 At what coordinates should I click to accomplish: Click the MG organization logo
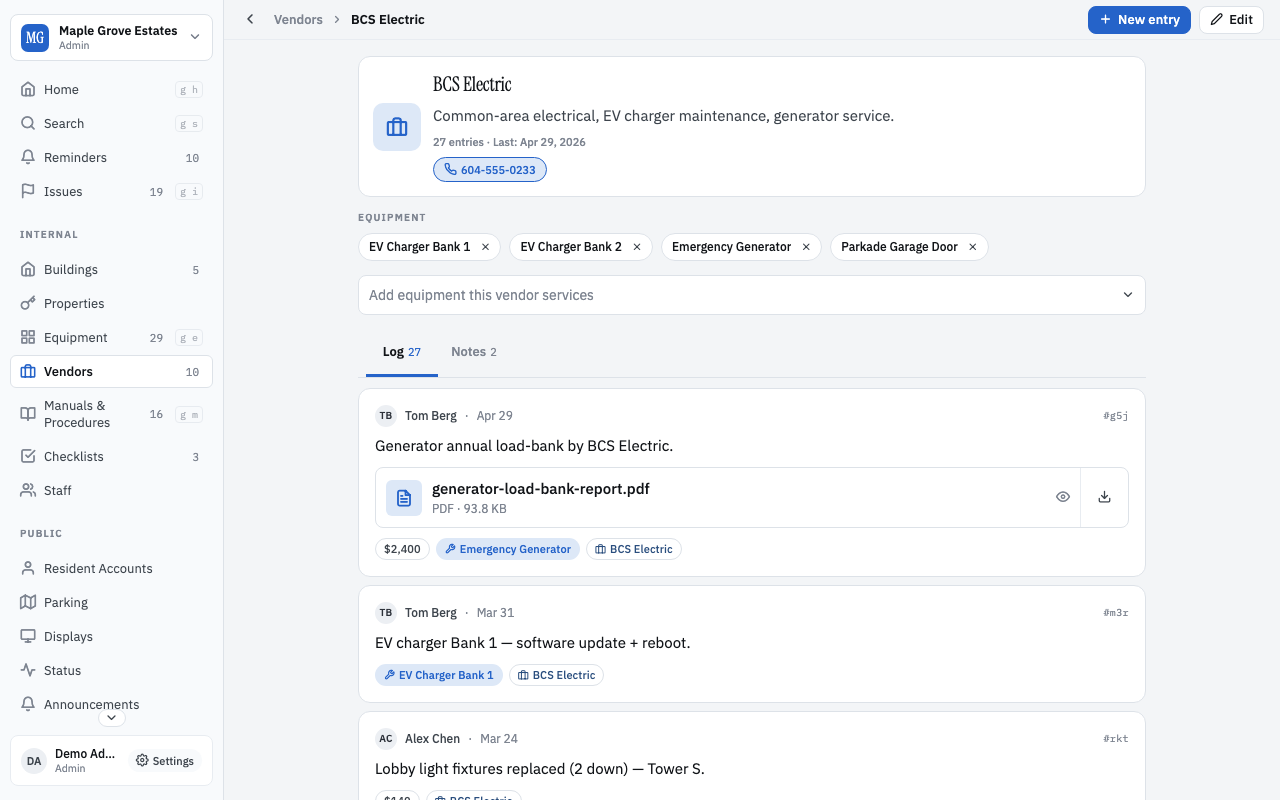[35, 38]
